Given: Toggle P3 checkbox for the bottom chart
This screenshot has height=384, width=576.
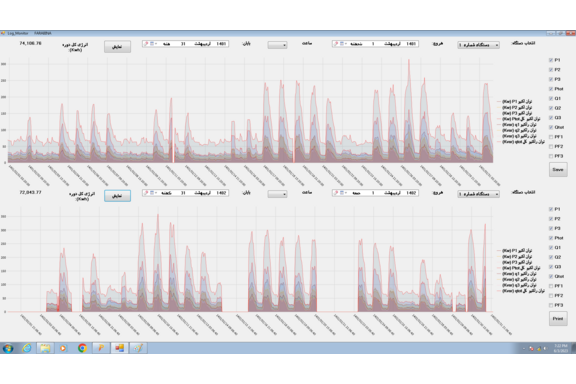Looking at the screenshot, I should (551, 228).
